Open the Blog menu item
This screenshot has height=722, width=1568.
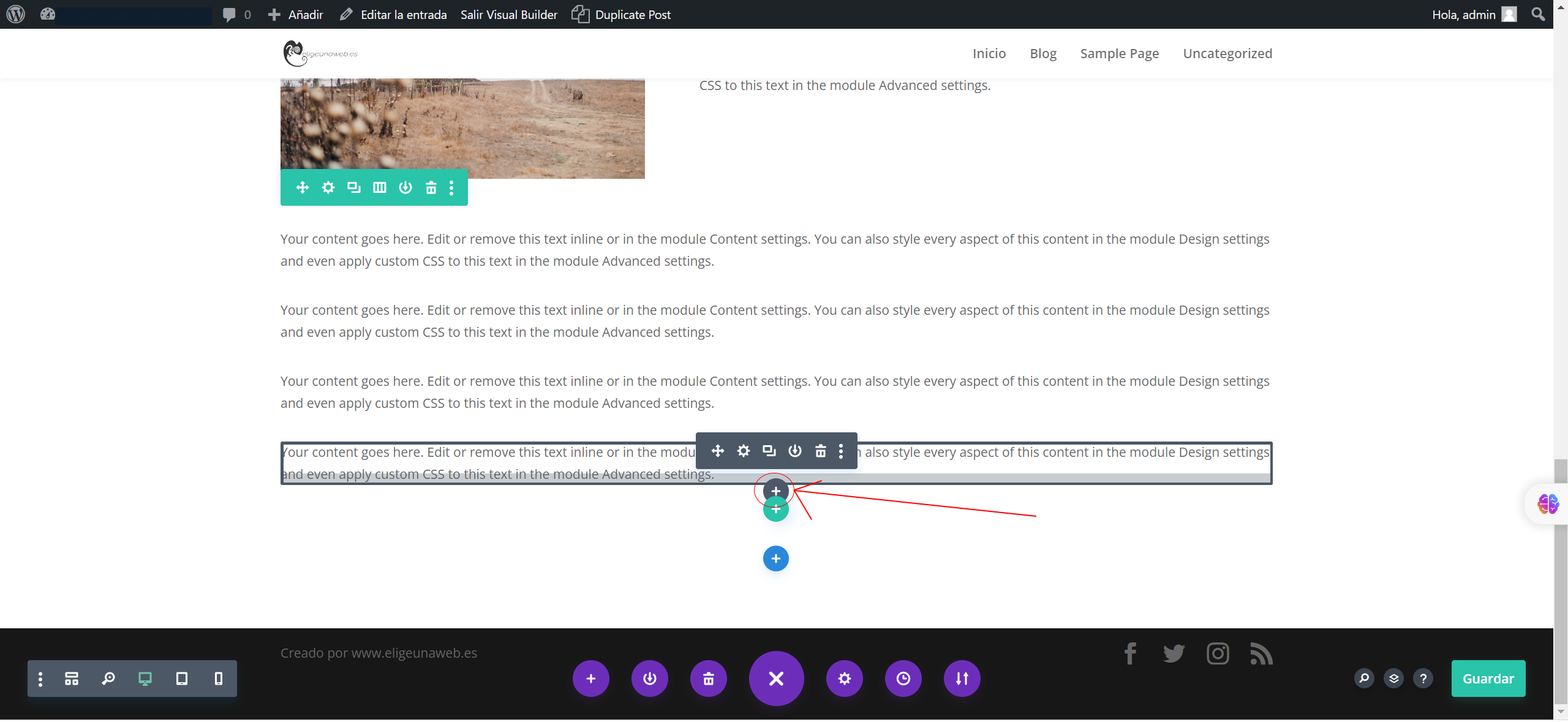(1043, 53)
